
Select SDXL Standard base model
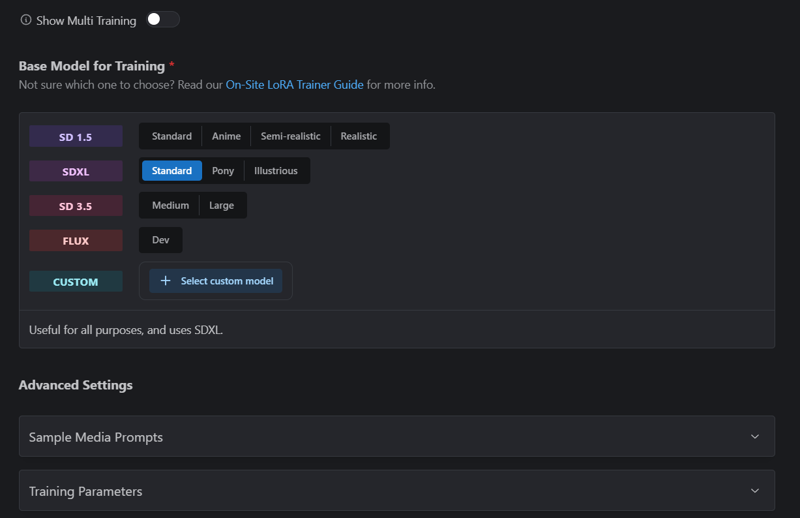point(171,170)
